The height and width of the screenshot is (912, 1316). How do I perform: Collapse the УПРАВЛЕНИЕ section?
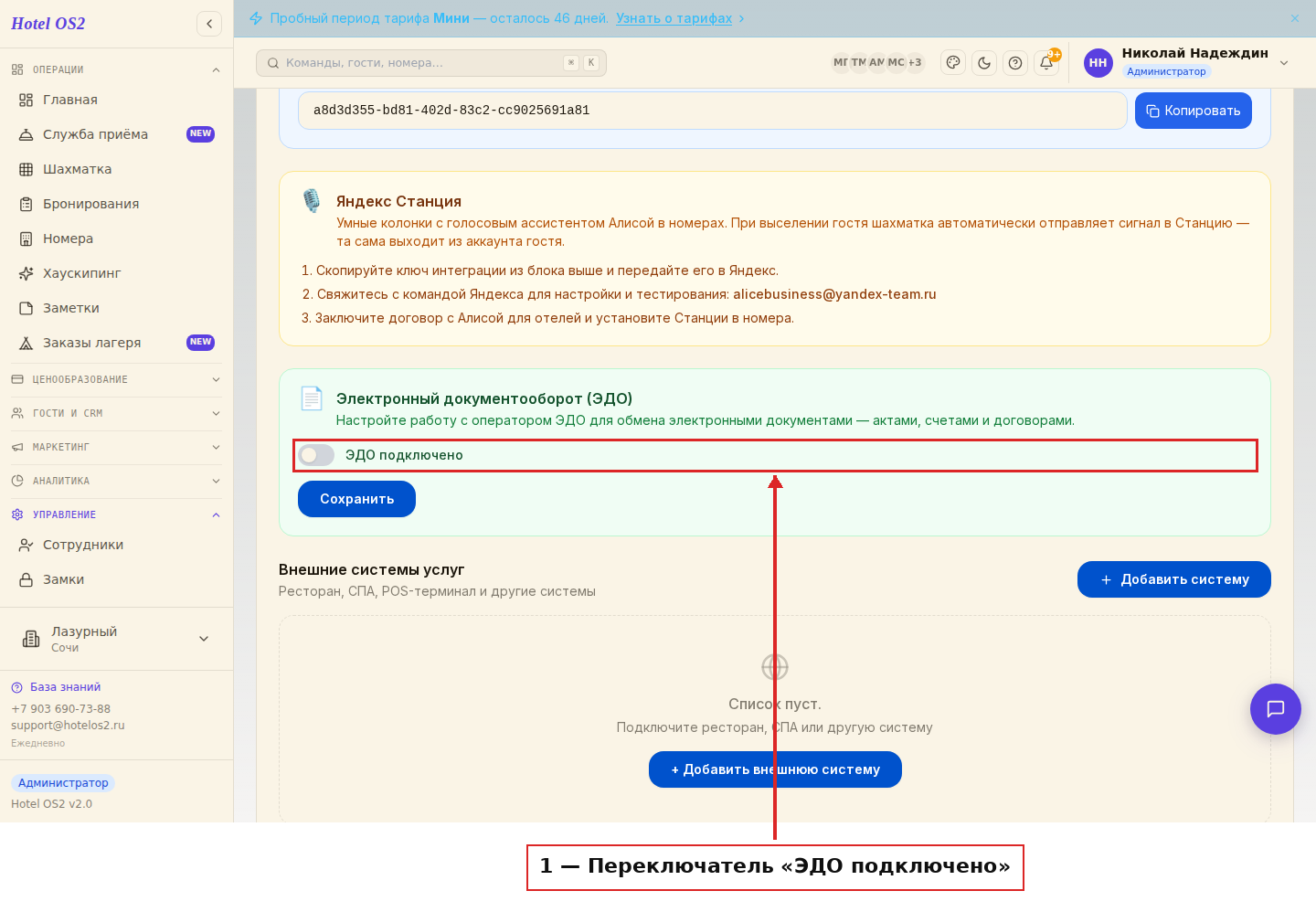pyautogui.click(x=116, y=514)
